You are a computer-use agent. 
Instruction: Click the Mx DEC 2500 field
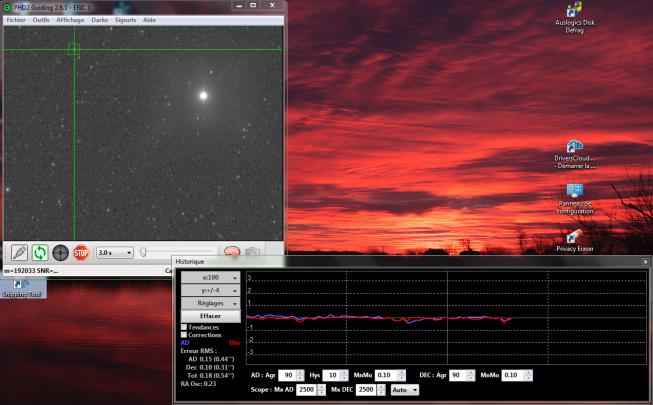[366, 390]
